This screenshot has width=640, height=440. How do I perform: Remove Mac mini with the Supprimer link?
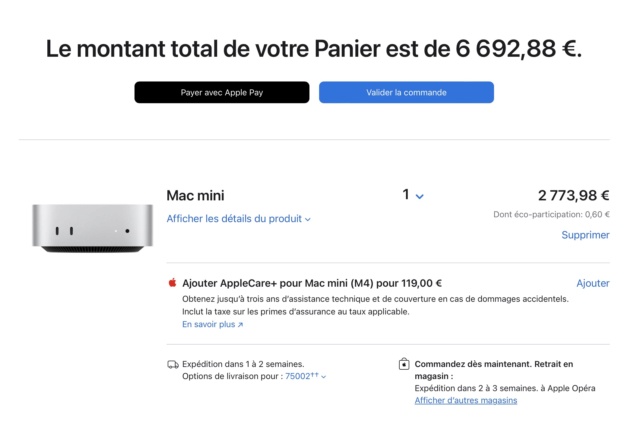point(585,235)
